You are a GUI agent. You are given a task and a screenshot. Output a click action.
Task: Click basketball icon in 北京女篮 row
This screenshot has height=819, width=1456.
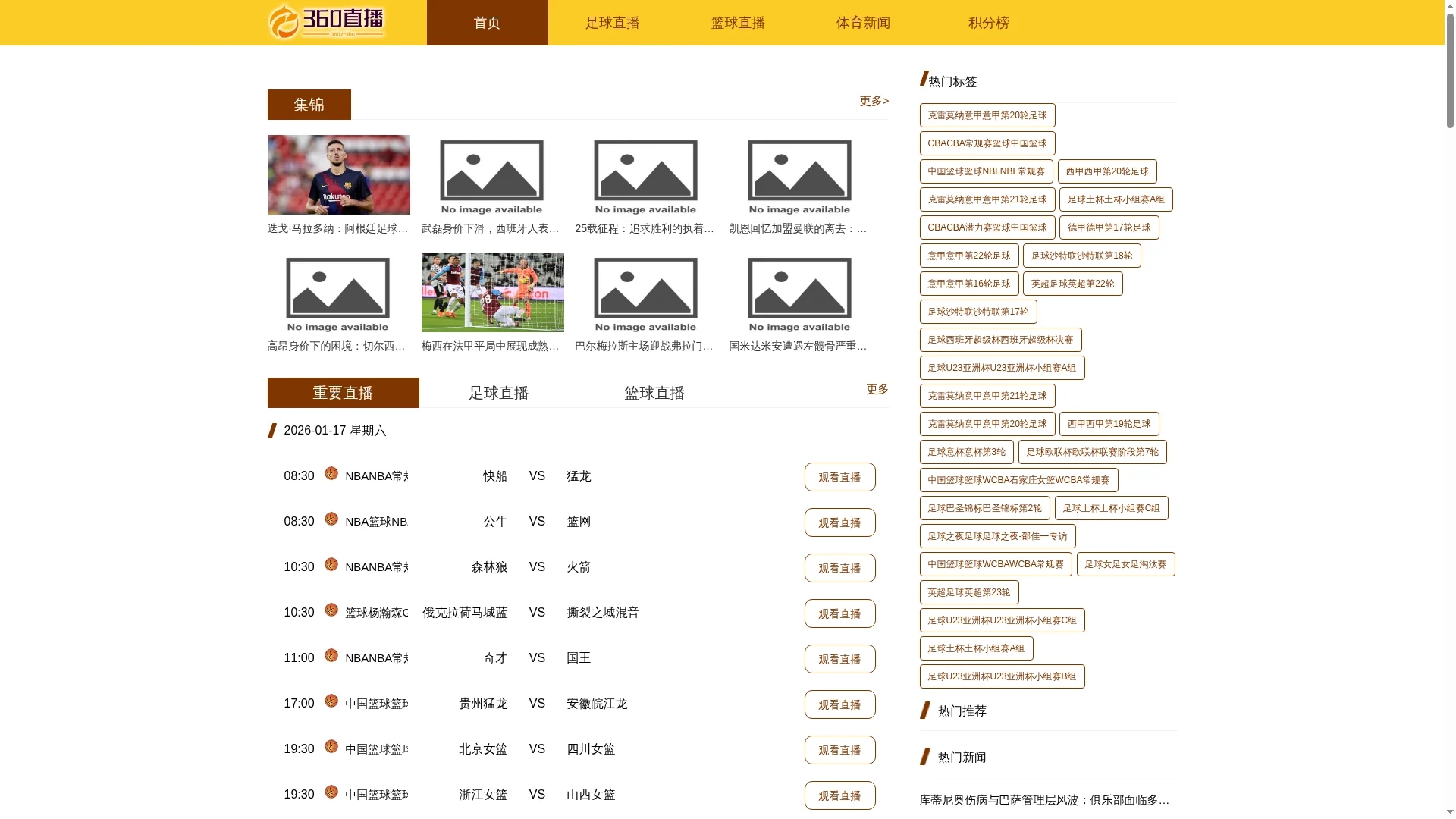(x=331, y=747)
